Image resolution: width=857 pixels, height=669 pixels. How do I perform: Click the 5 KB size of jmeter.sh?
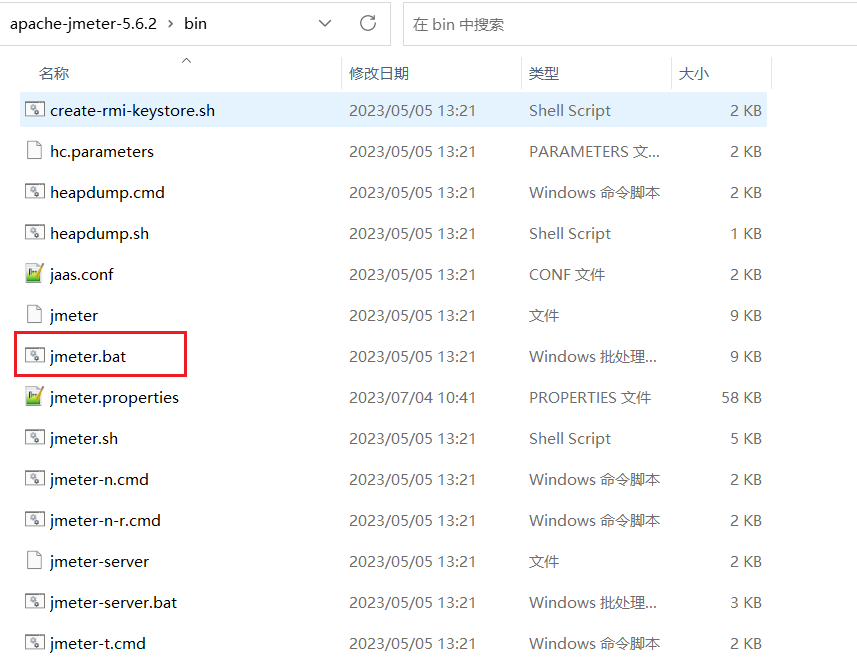(746, 438)
